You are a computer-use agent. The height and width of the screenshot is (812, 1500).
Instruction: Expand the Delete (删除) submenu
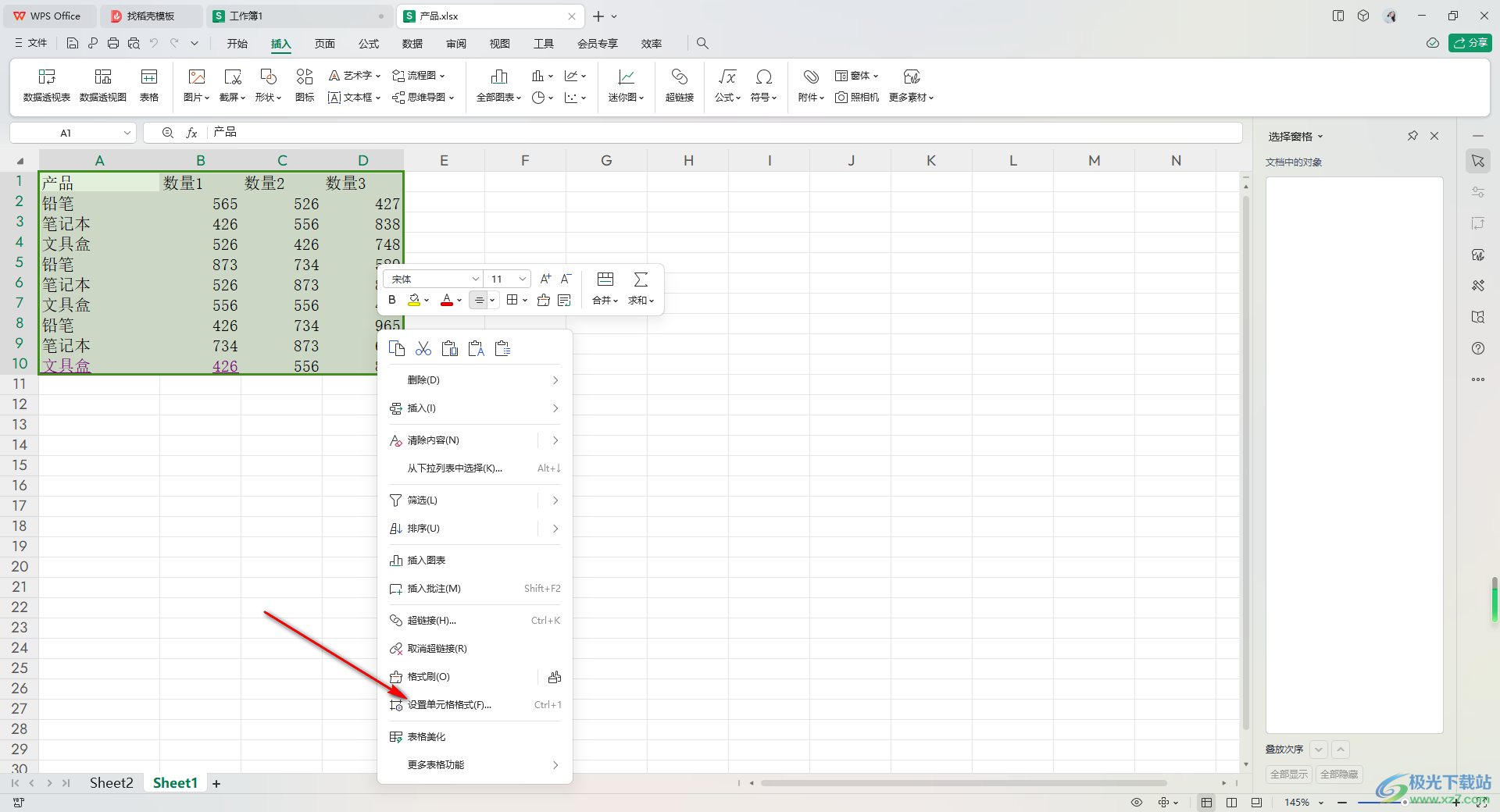coord(475,380)
